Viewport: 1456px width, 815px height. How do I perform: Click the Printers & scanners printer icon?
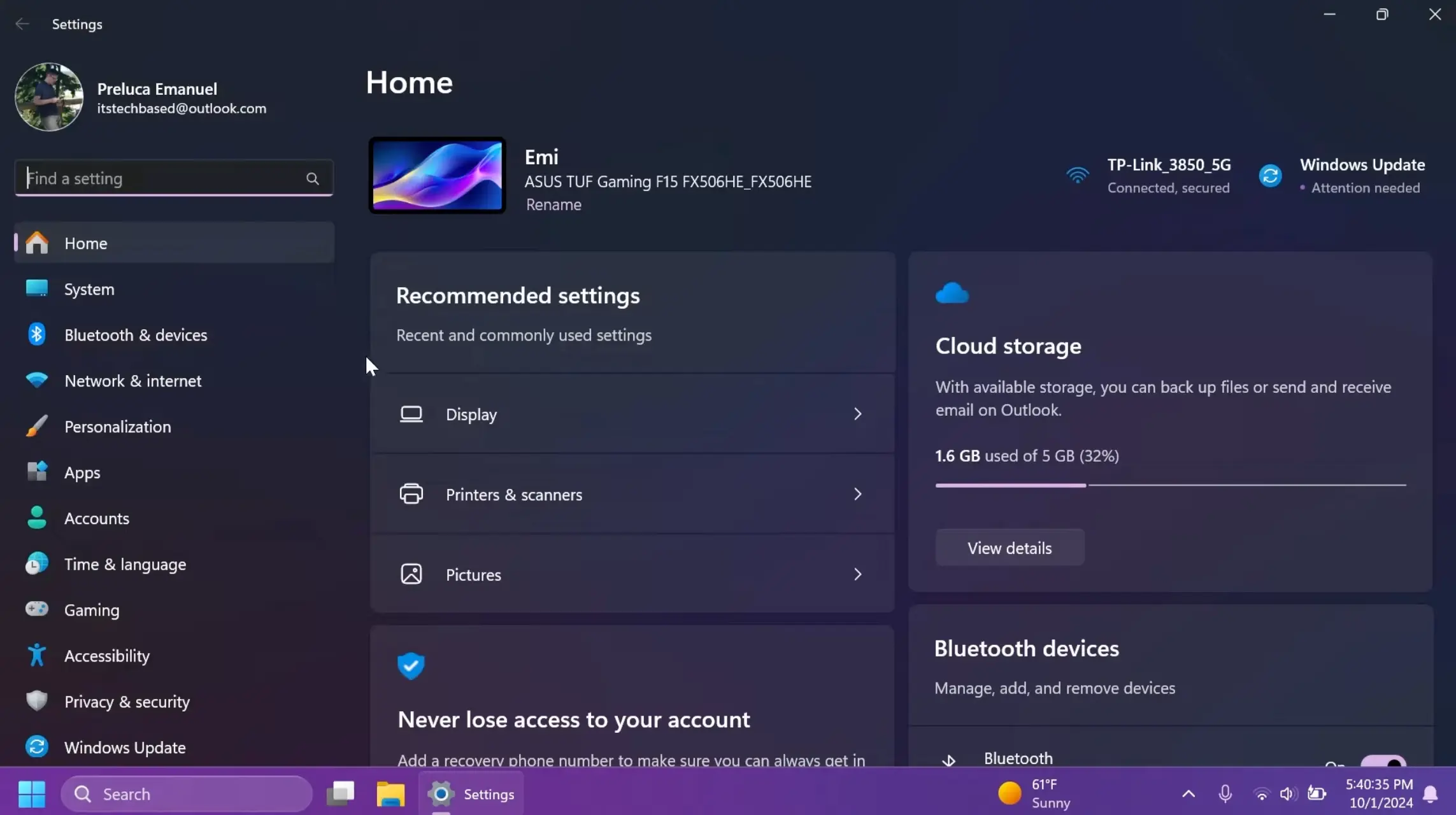click(x=411, y=494)
